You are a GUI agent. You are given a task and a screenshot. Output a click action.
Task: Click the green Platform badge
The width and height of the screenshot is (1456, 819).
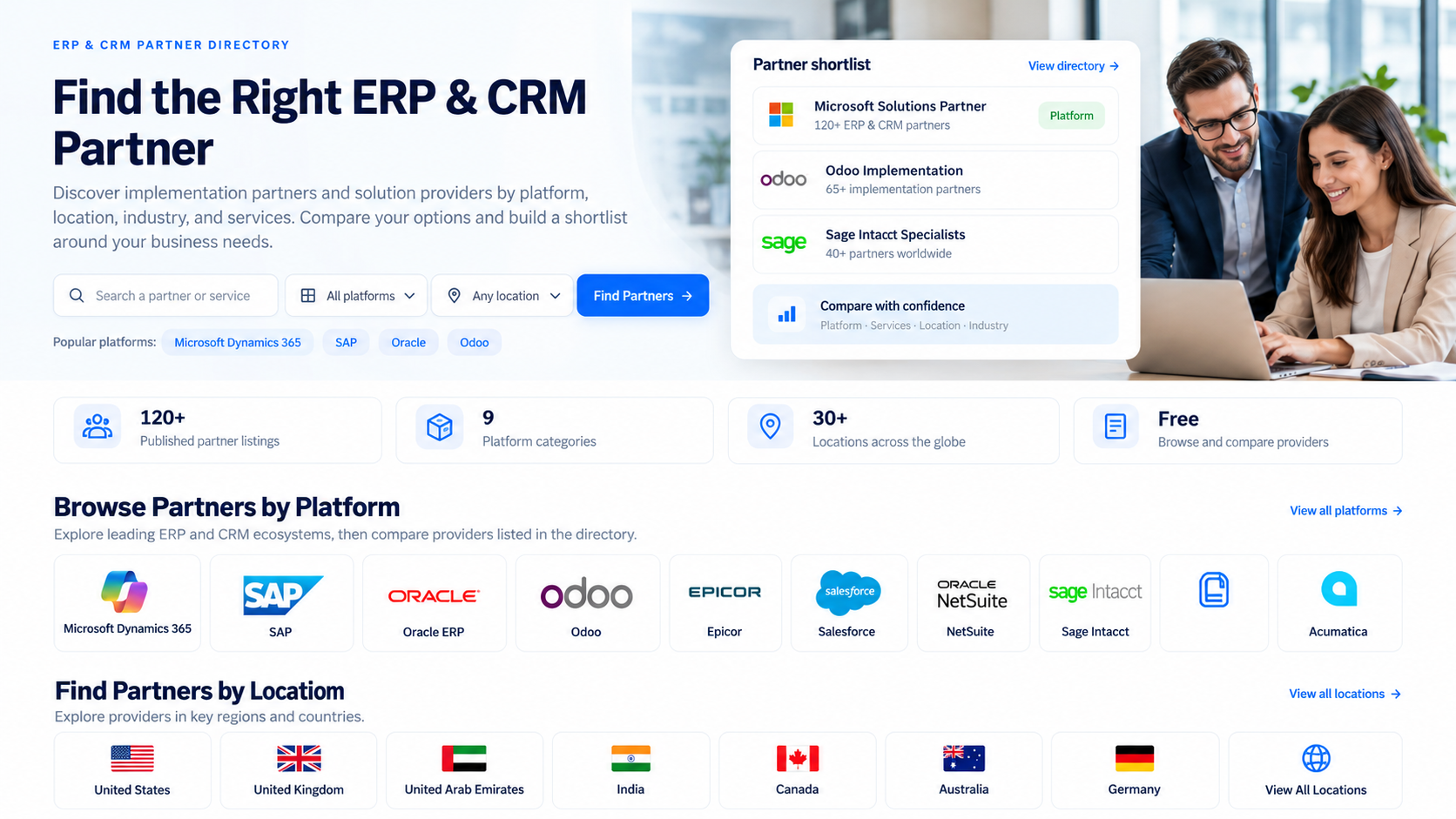1071,116
